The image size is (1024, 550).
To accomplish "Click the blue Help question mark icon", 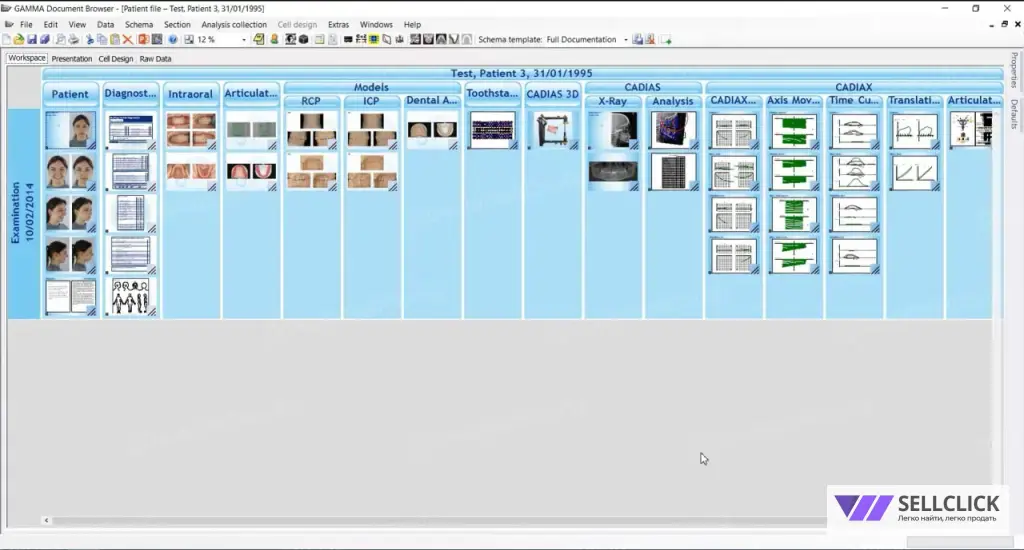I will pos(173,40).
